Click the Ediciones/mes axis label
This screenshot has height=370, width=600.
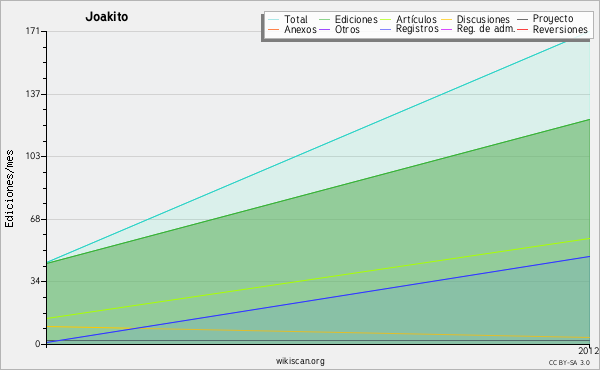point(10,189)
